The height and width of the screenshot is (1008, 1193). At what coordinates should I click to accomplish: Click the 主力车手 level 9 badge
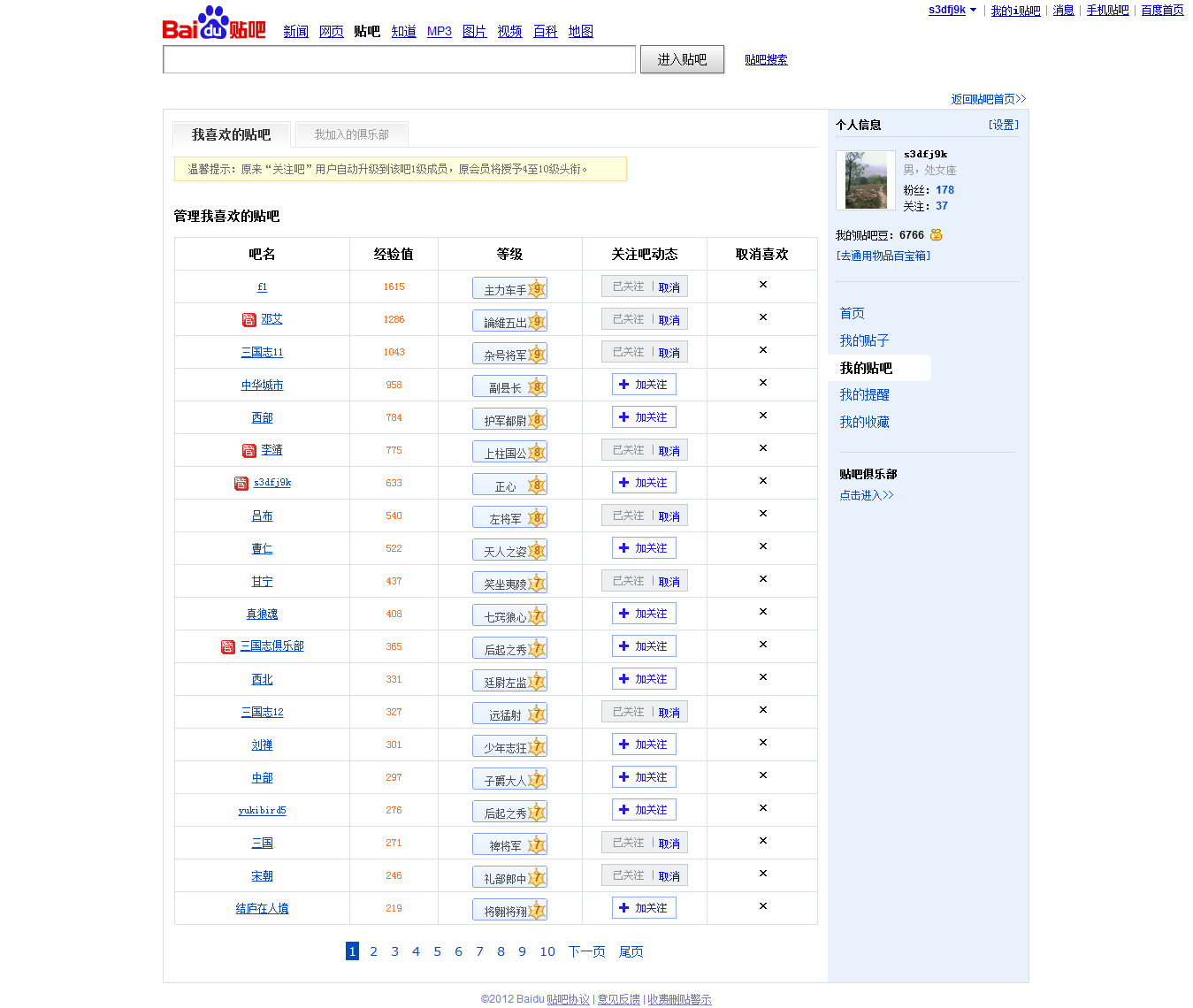click(509, 288)
